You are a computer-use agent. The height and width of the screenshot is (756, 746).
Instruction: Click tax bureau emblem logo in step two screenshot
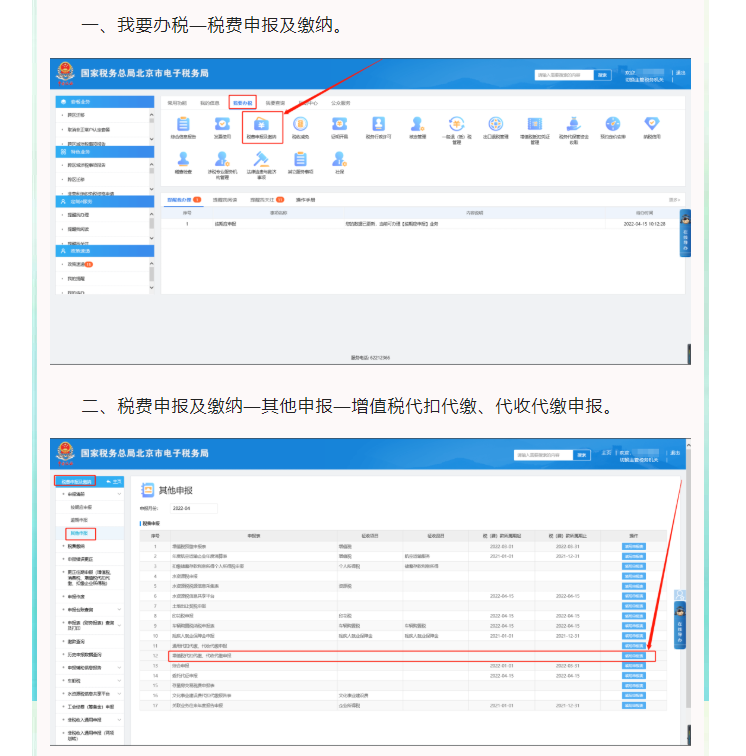65,453
